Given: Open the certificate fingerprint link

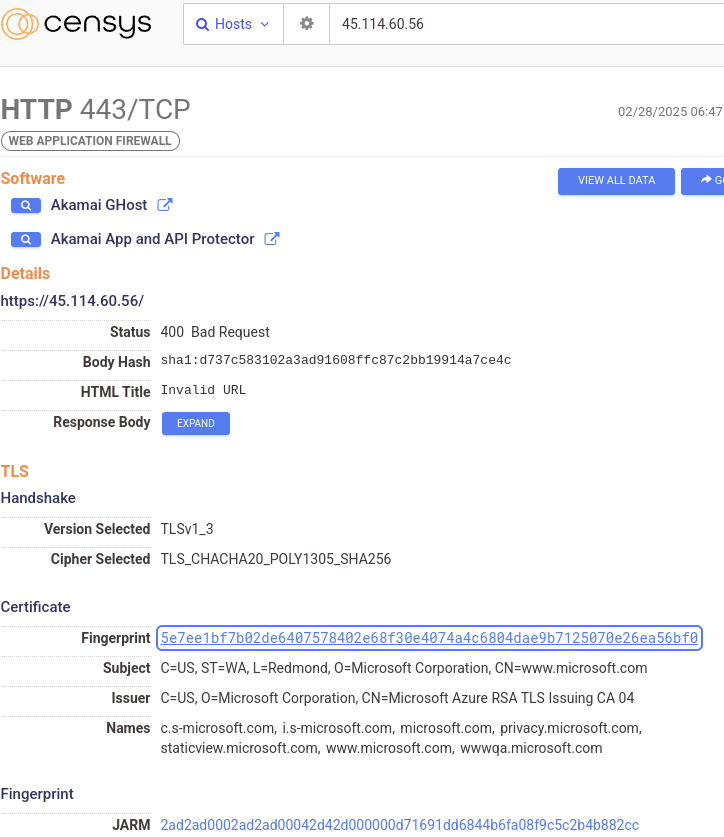Looking at the screenshot, I should coord(429,638).
